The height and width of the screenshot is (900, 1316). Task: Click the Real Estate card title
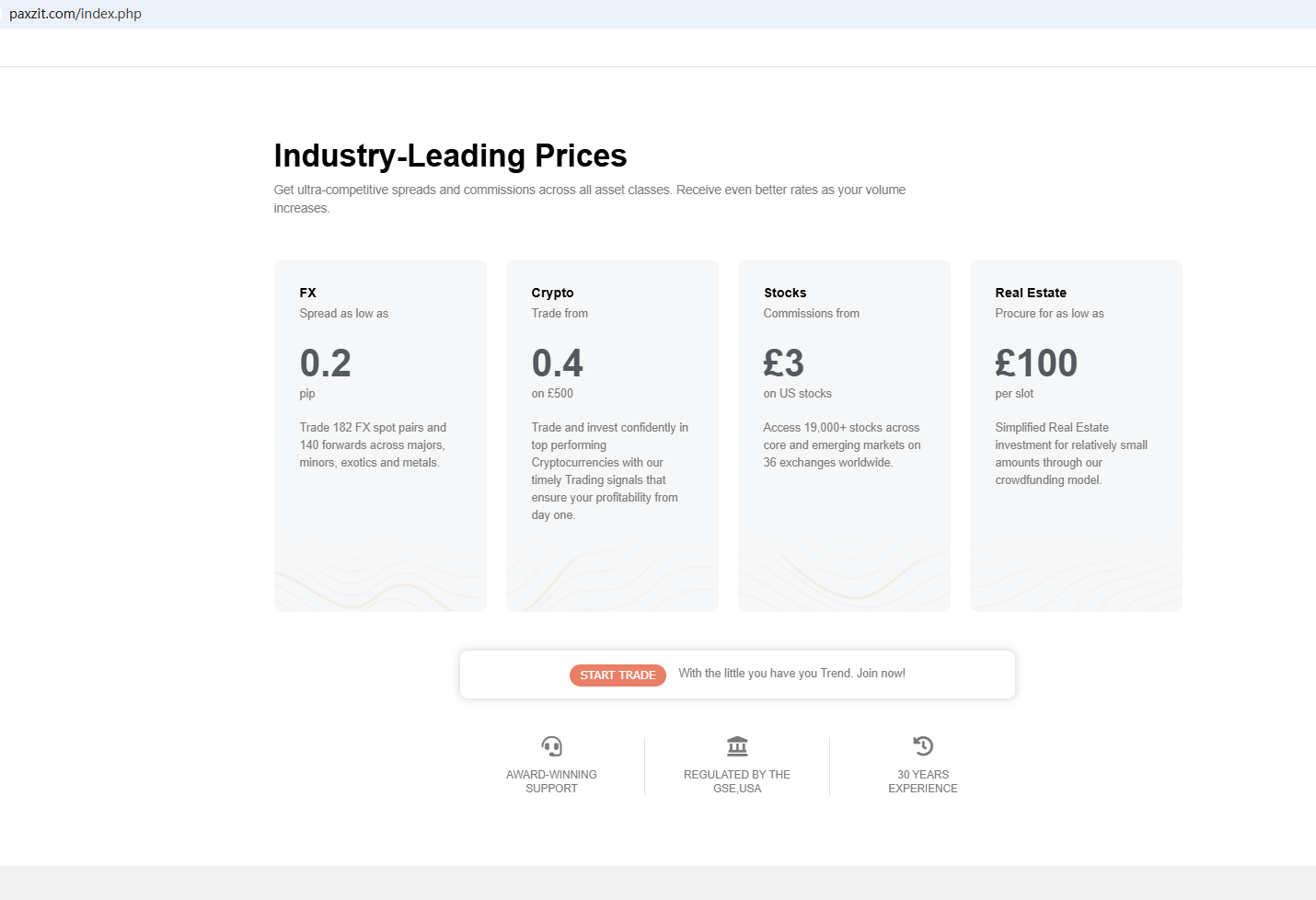point(1031,293)
